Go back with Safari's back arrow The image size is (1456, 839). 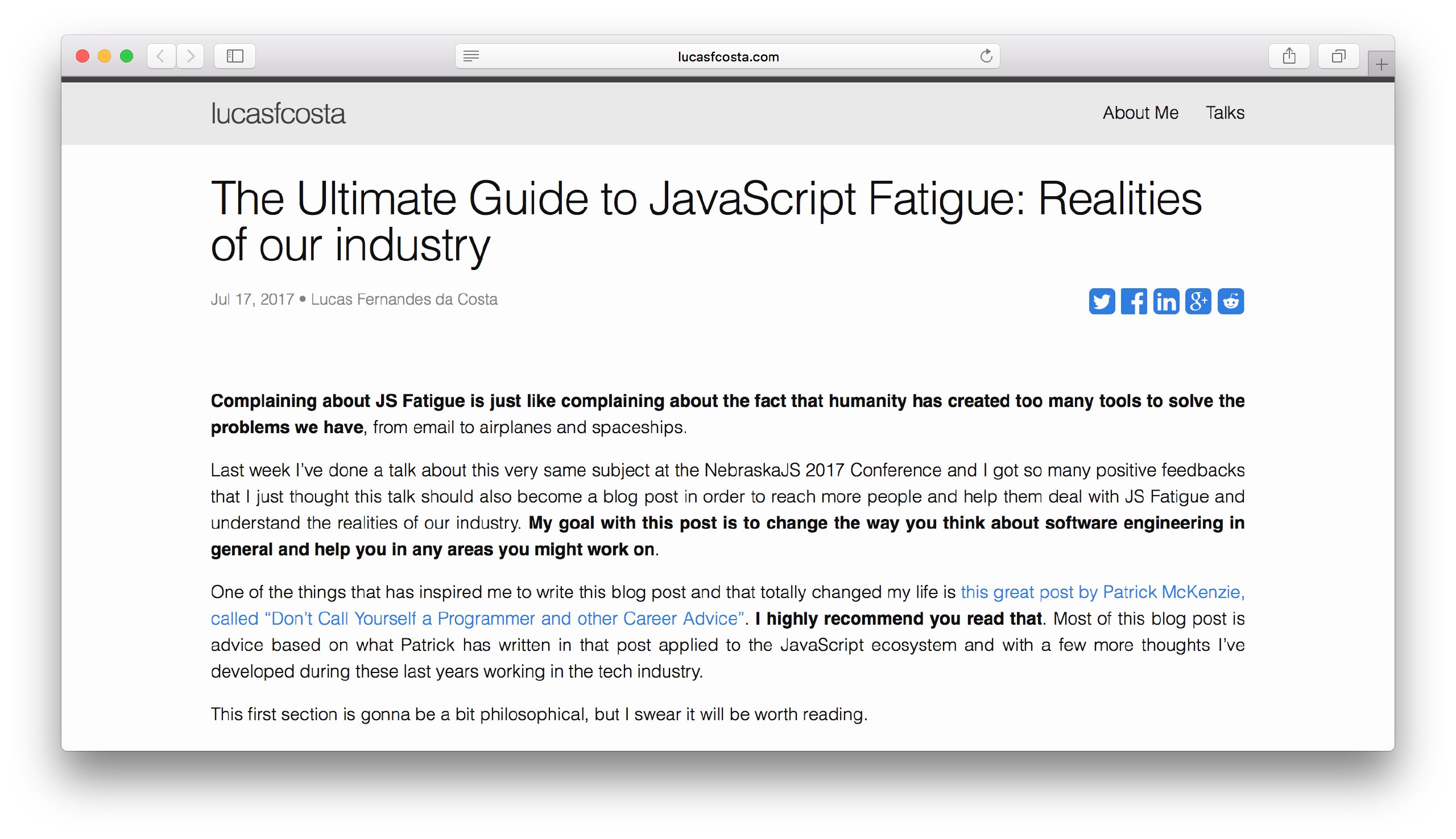coord(161,56)
